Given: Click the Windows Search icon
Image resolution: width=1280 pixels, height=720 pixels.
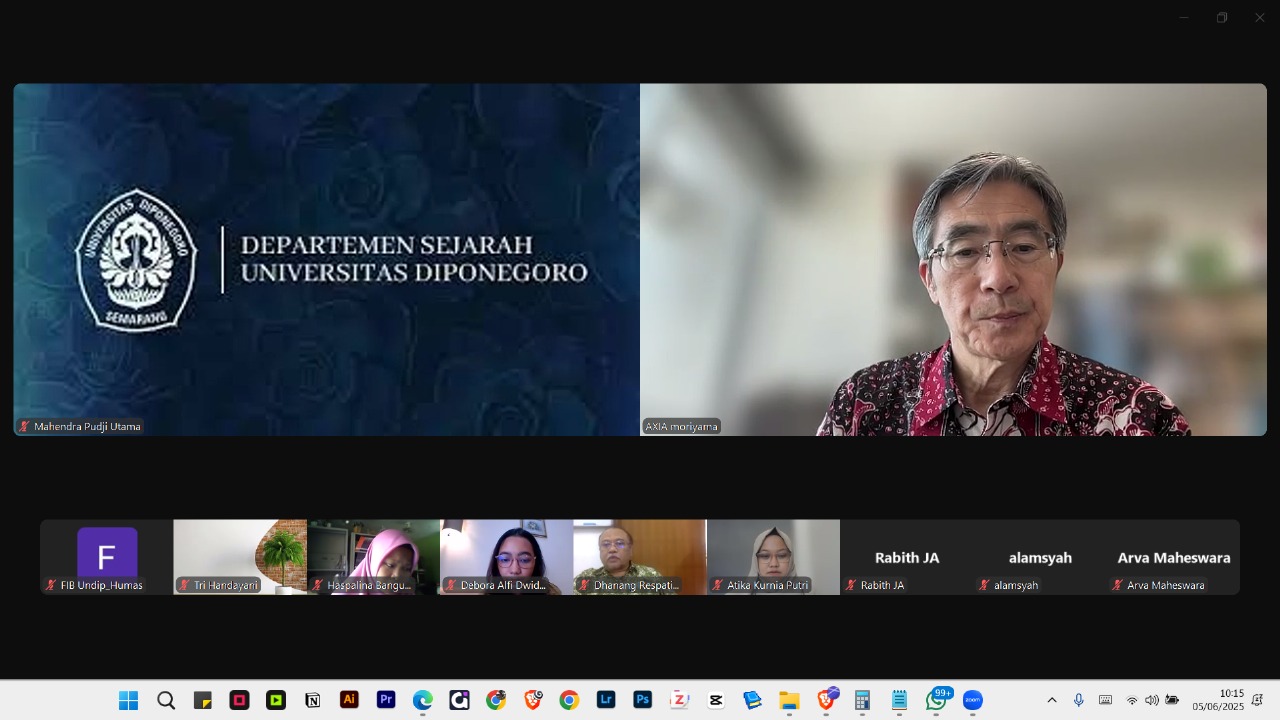Looking at the screenshot, I should tap(166, 700).
